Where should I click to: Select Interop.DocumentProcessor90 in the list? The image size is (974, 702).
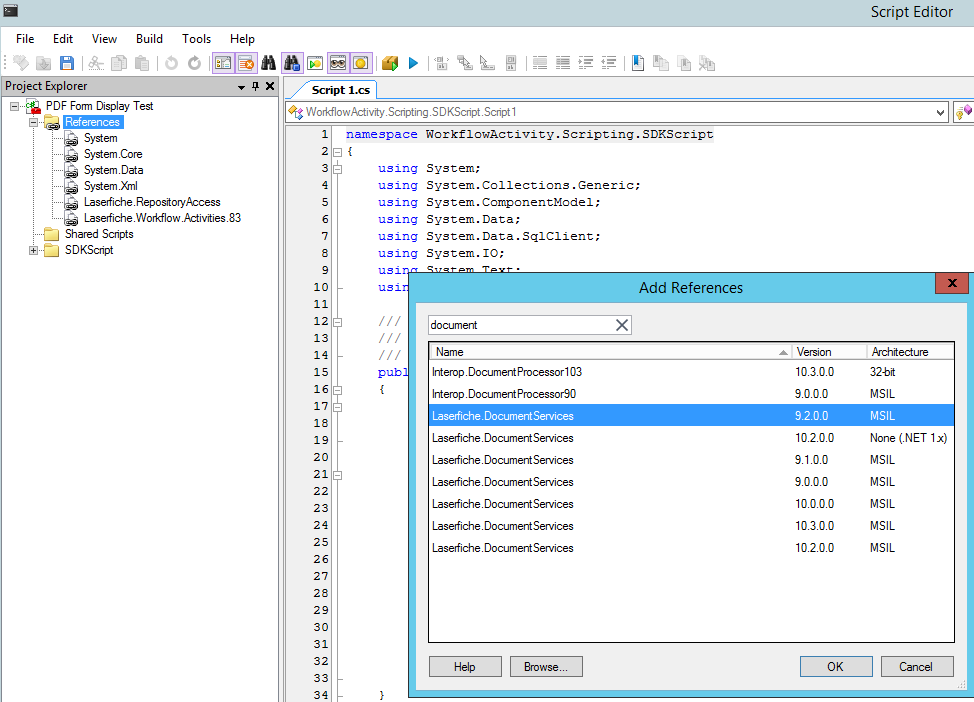[x=691, y=394]
